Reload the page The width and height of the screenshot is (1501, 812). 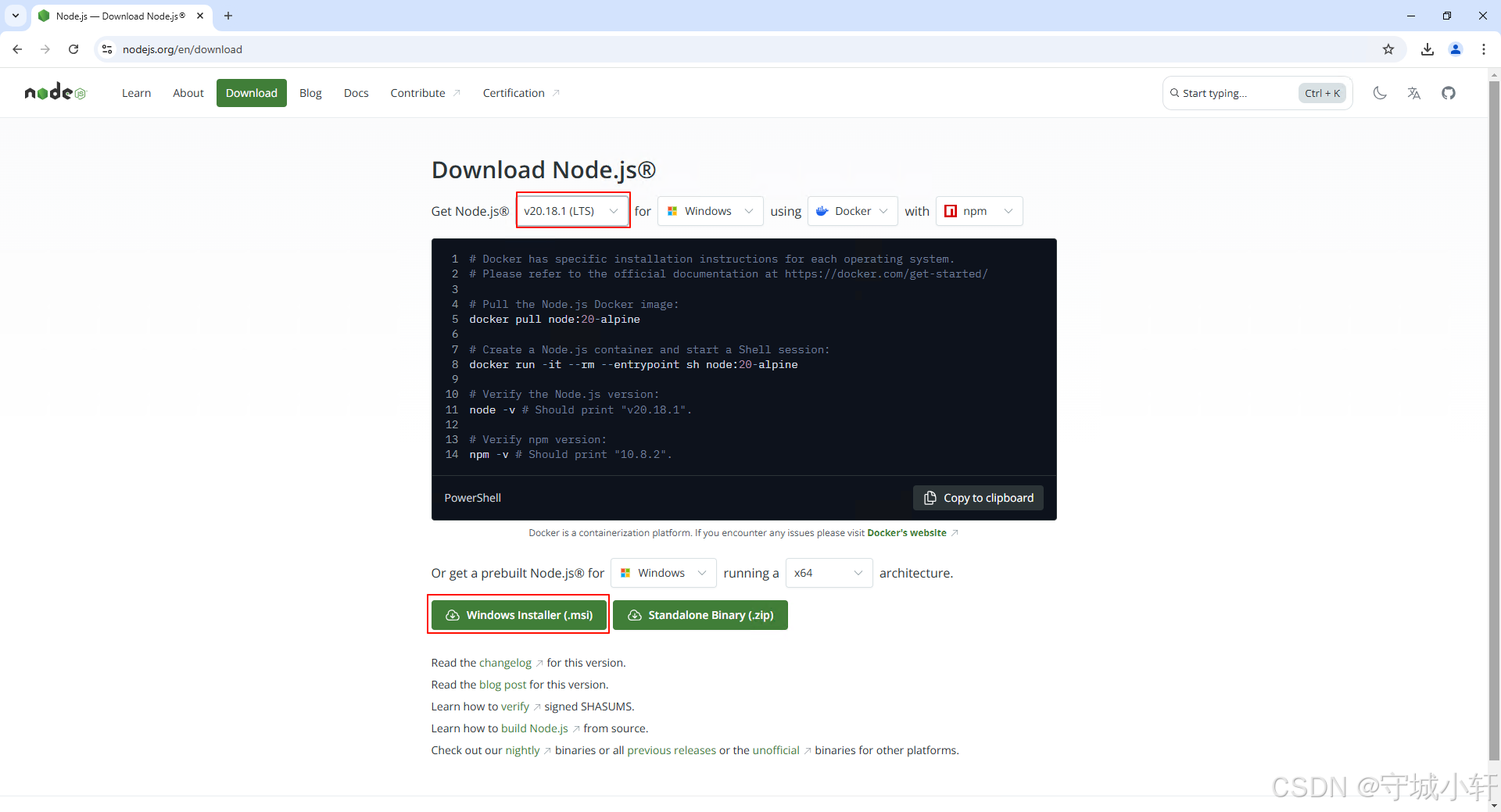click(x=73, y=49)
